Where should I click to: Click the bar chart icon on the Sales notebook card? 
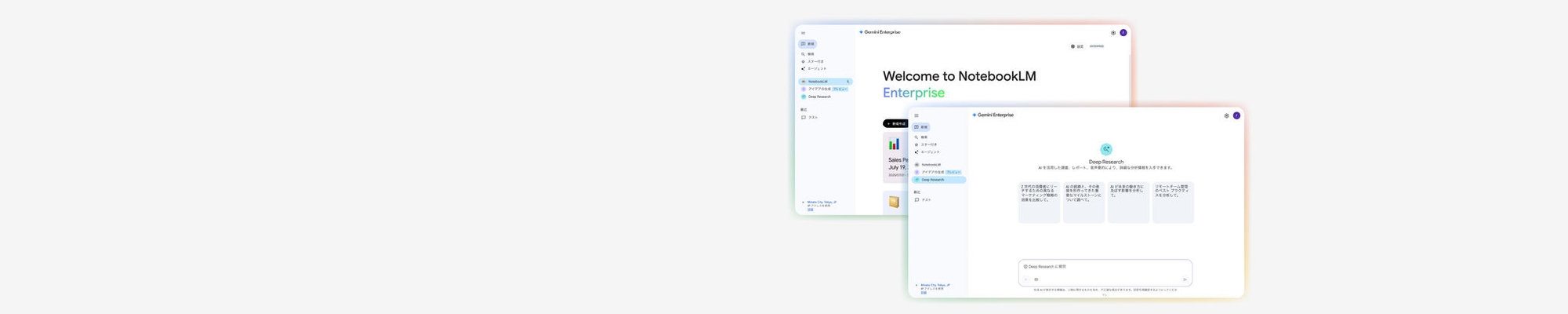pyautogui.click(x=894, y=144)
